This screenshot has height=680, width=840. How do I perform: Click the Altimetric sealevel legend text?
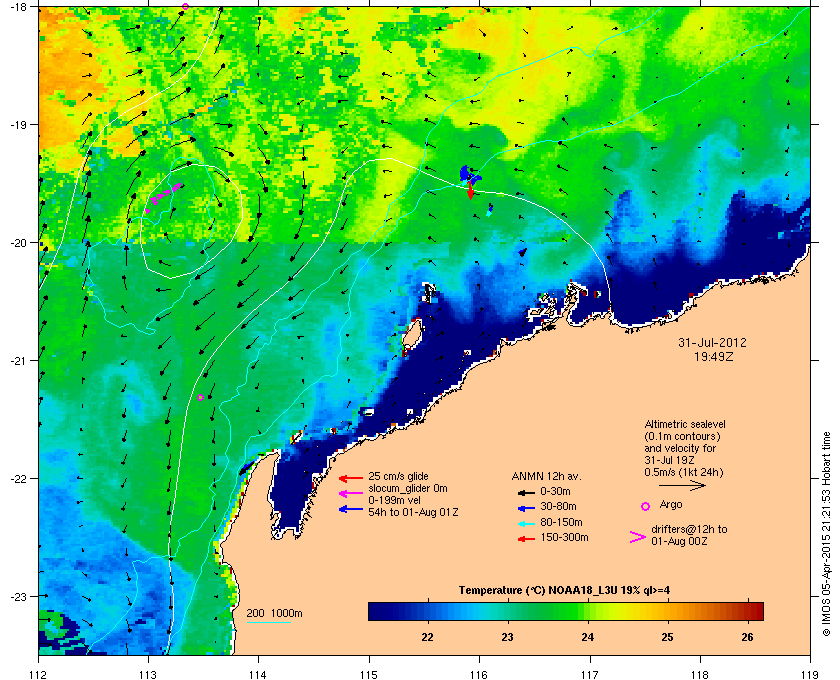[x=685, y=424]
